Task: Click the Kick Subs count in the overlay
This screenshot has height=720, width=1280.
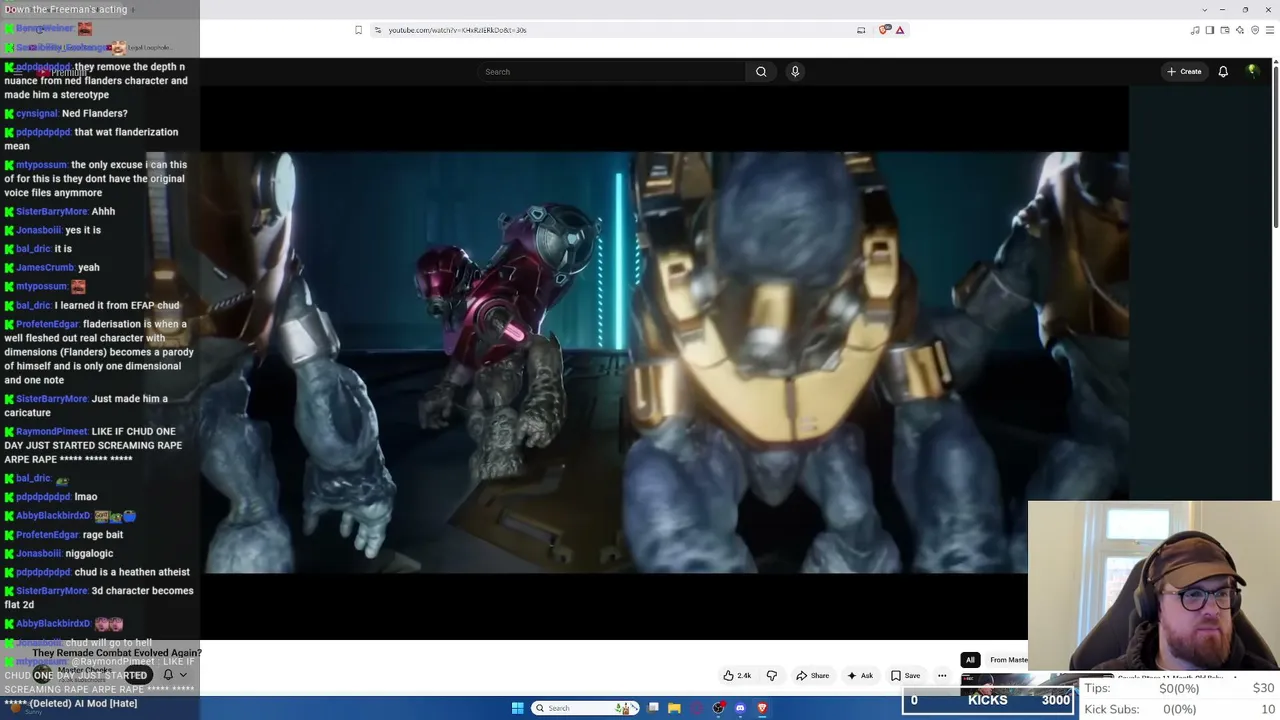Action: [1179, 709]
